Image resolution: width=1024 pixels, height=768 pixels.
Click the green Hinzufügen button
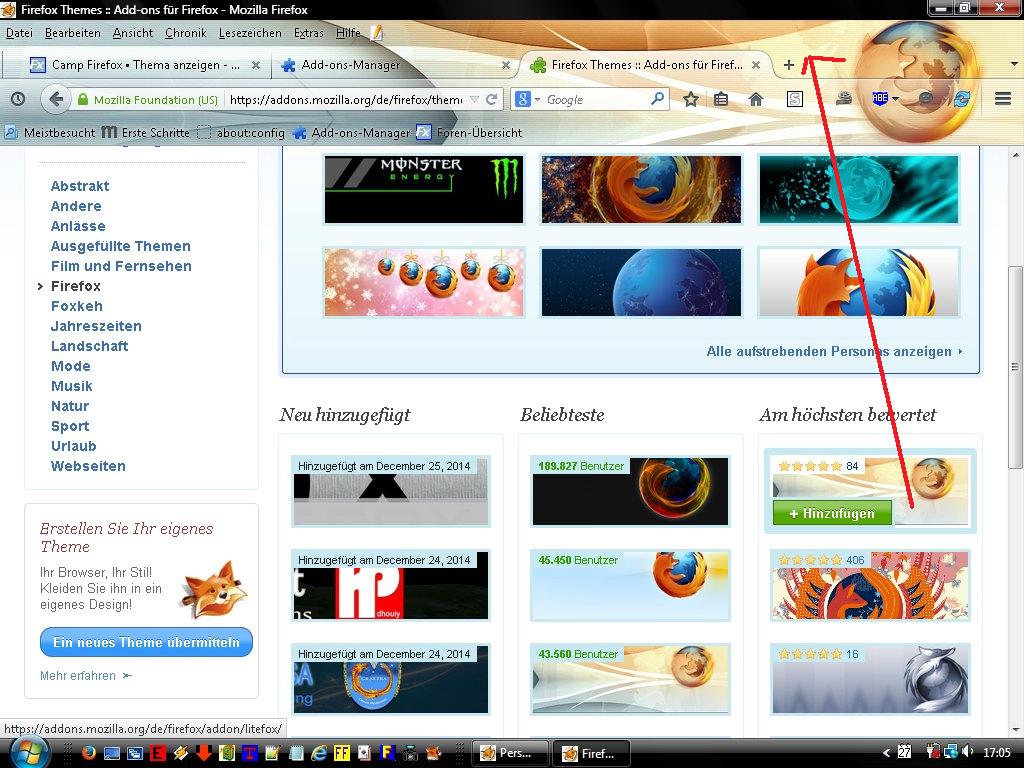[832, 513]
